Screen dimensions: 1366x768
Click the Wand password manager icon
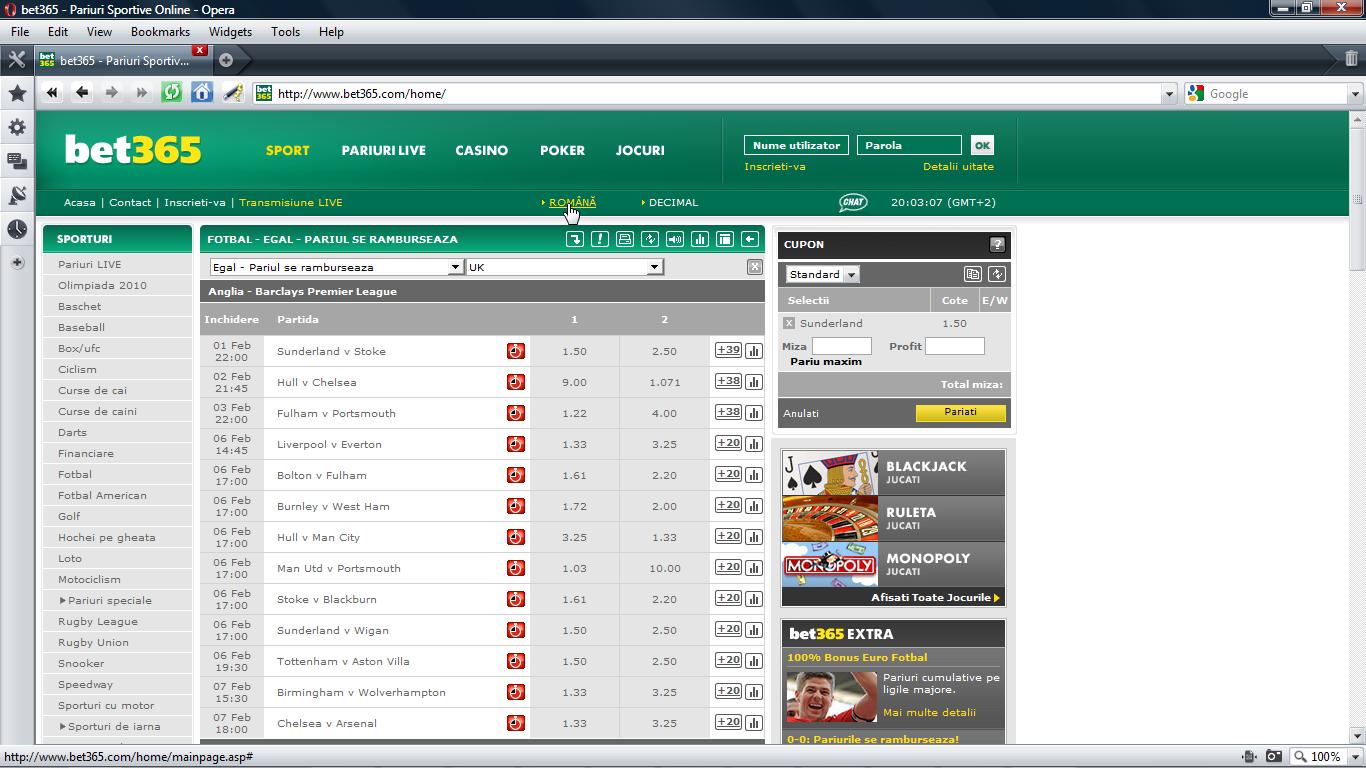(x=232, y=93)
